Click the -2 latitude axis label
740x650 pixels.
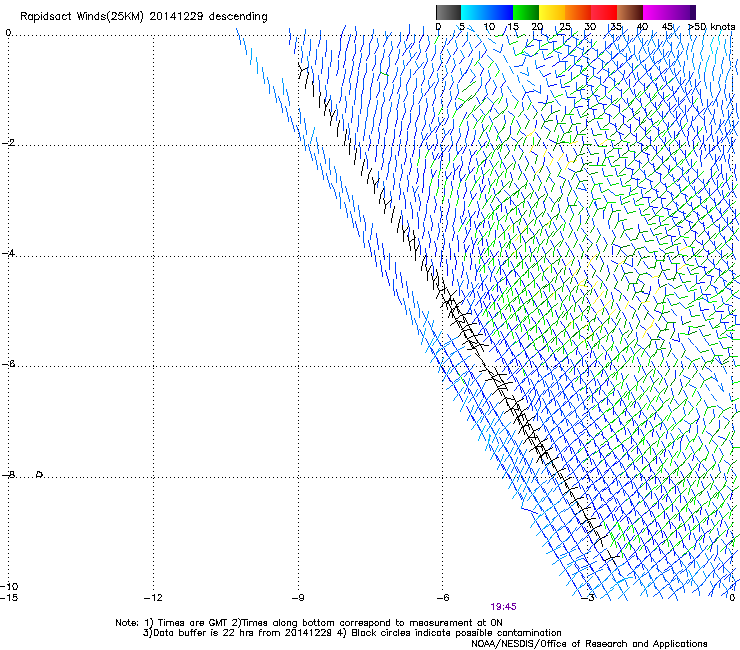click(8, 143)
